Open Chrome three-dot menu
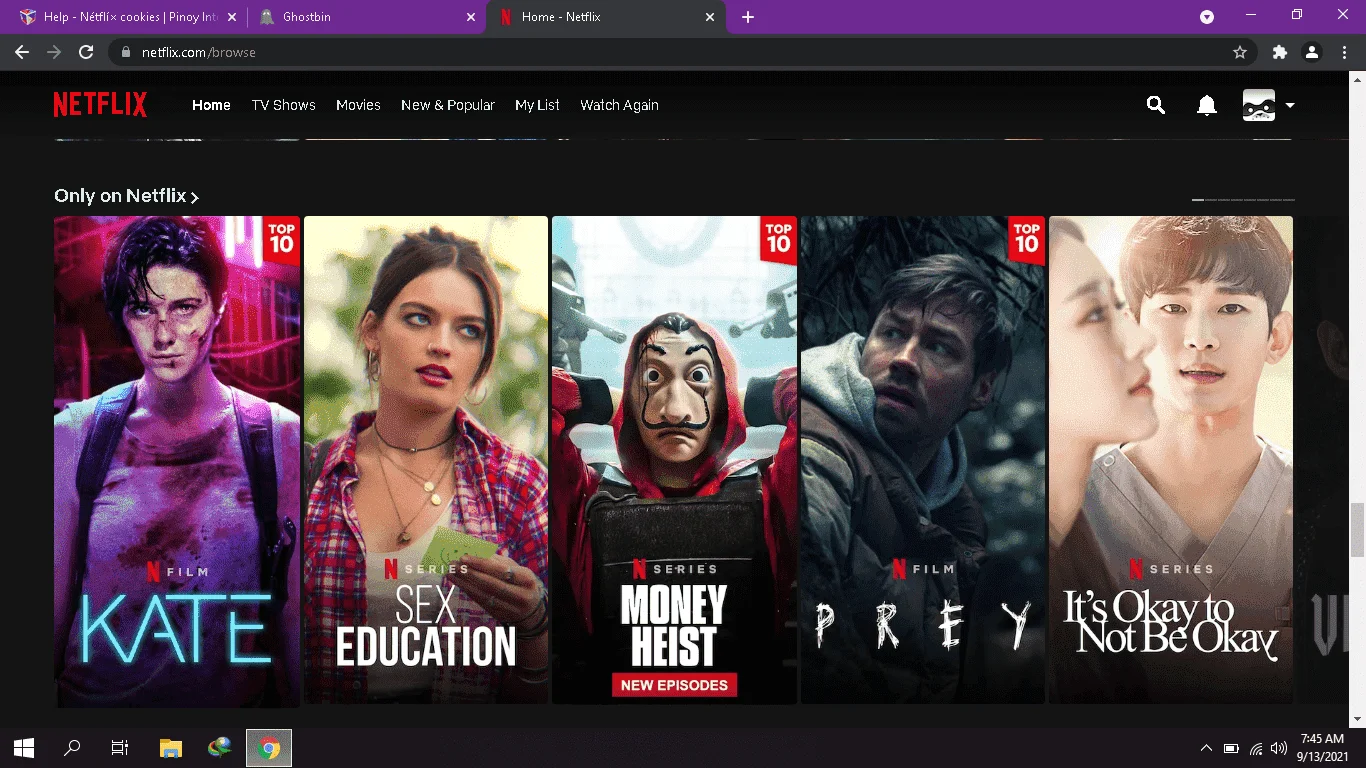The width and height of the screenshot is (1366, 768). tap(1343, 52)
